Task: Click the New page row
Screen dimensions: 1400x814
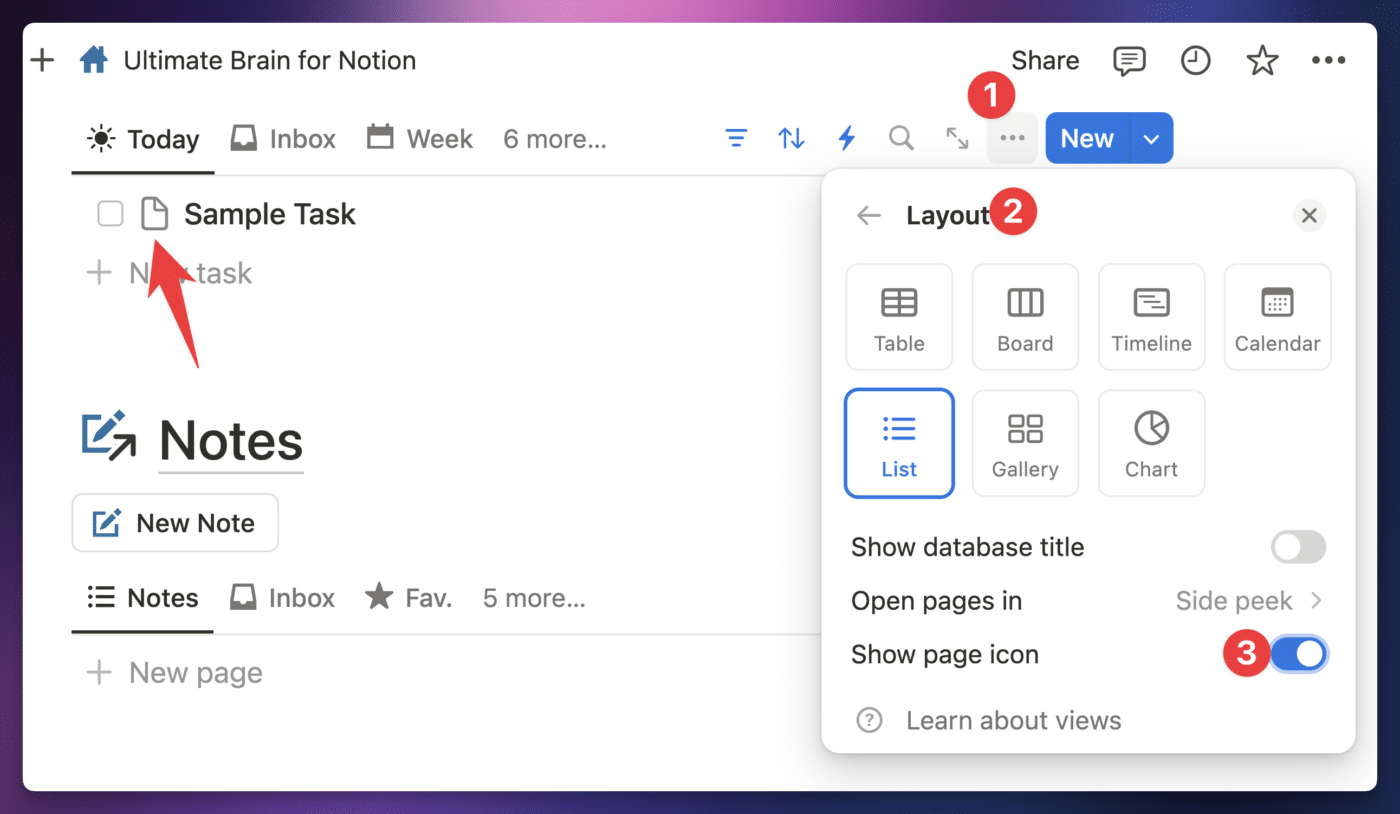Action: coord(174,673)
